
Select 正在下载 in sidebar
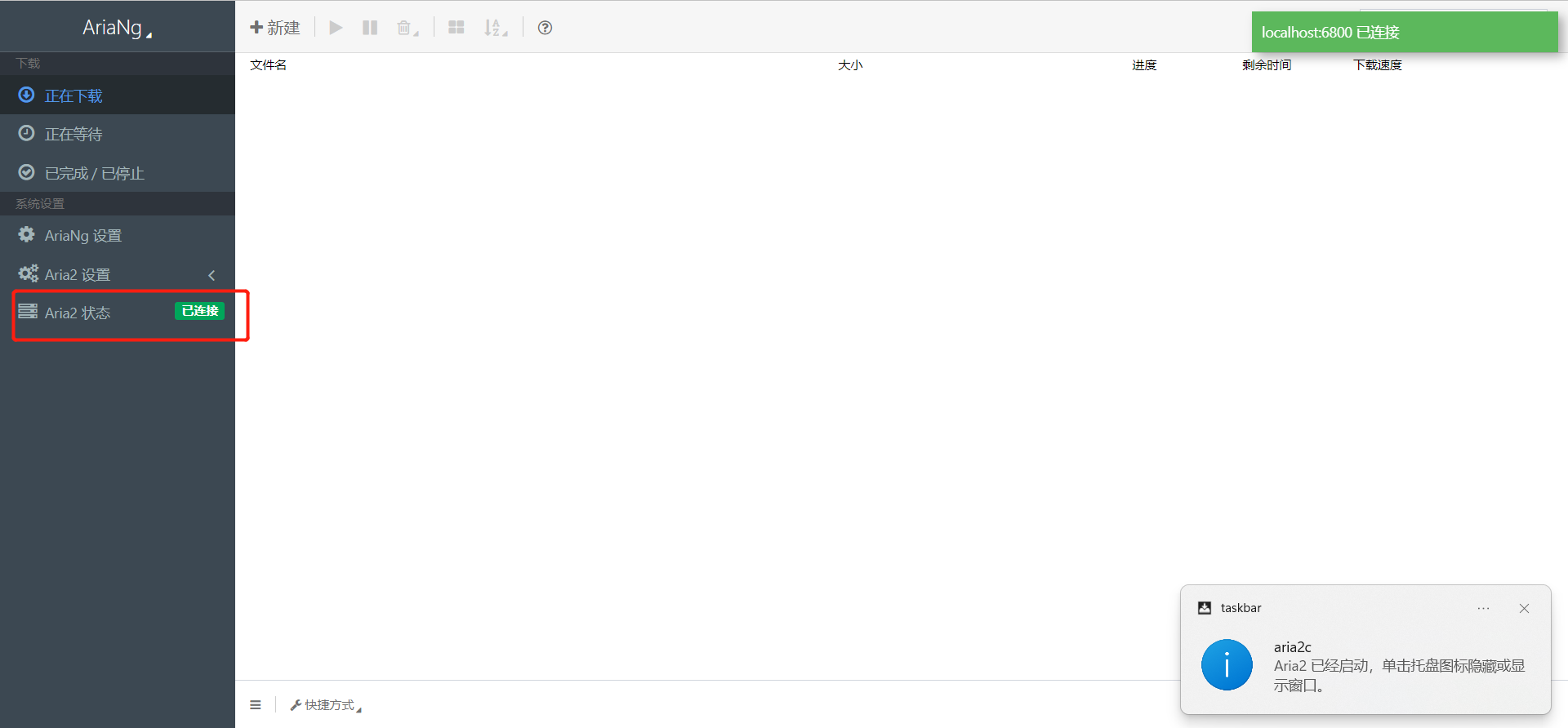(118, 95)
